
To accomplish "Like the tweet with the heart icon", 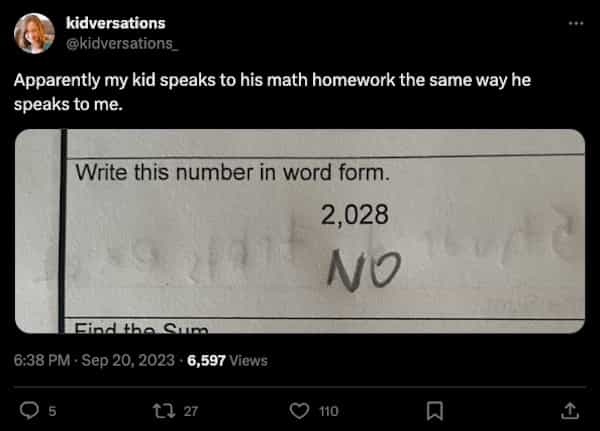I will point(299,409).
